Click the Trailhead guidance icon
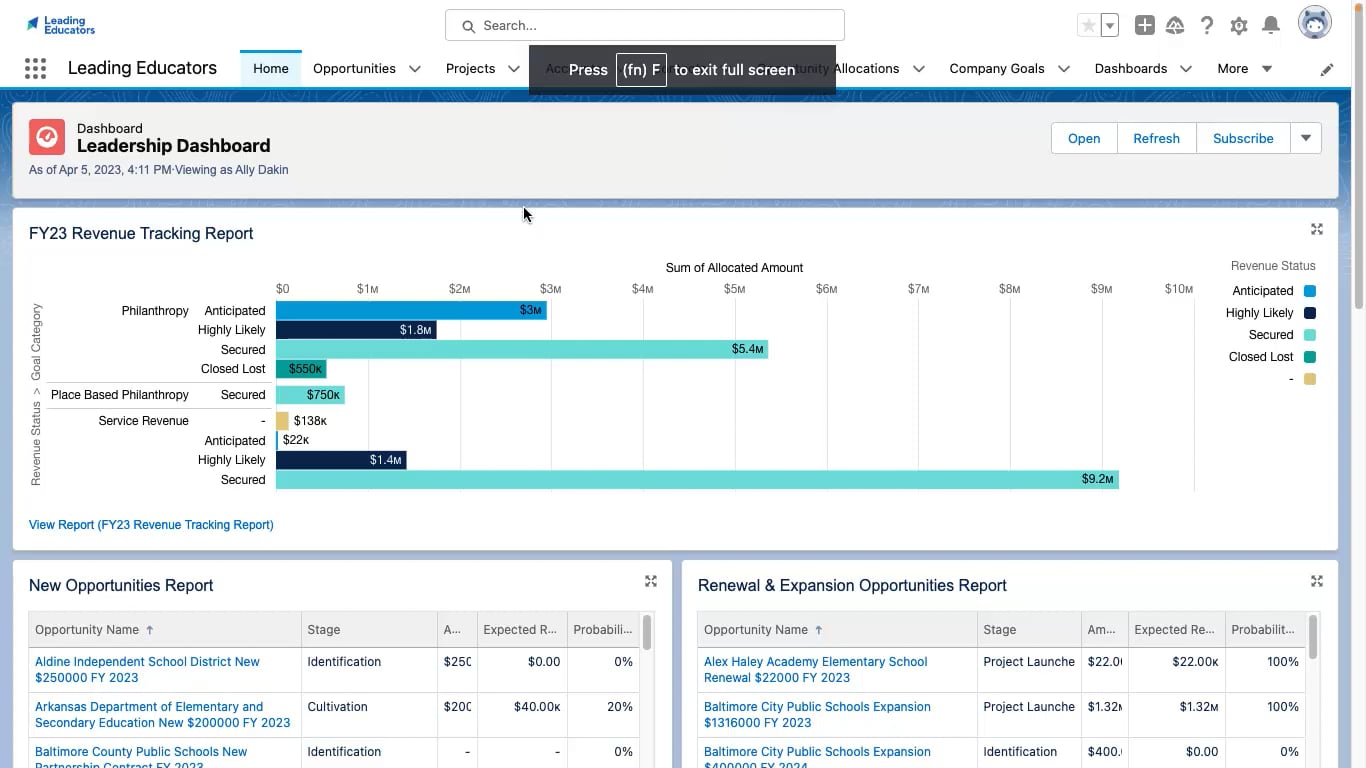Screen dimensions: 1366x768 [1175, 26]
